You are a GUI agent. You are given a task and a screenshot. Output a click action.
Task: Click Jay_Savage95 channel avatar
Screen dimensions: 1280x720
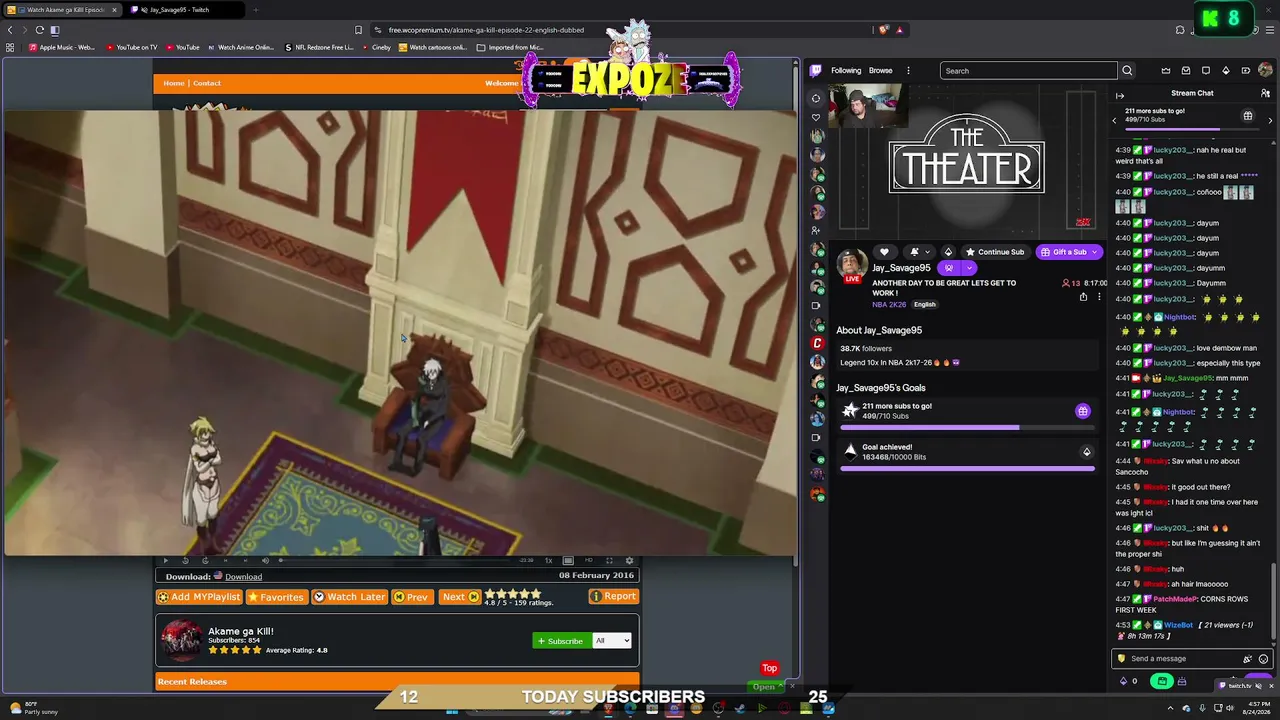click(x=852, y=264)
